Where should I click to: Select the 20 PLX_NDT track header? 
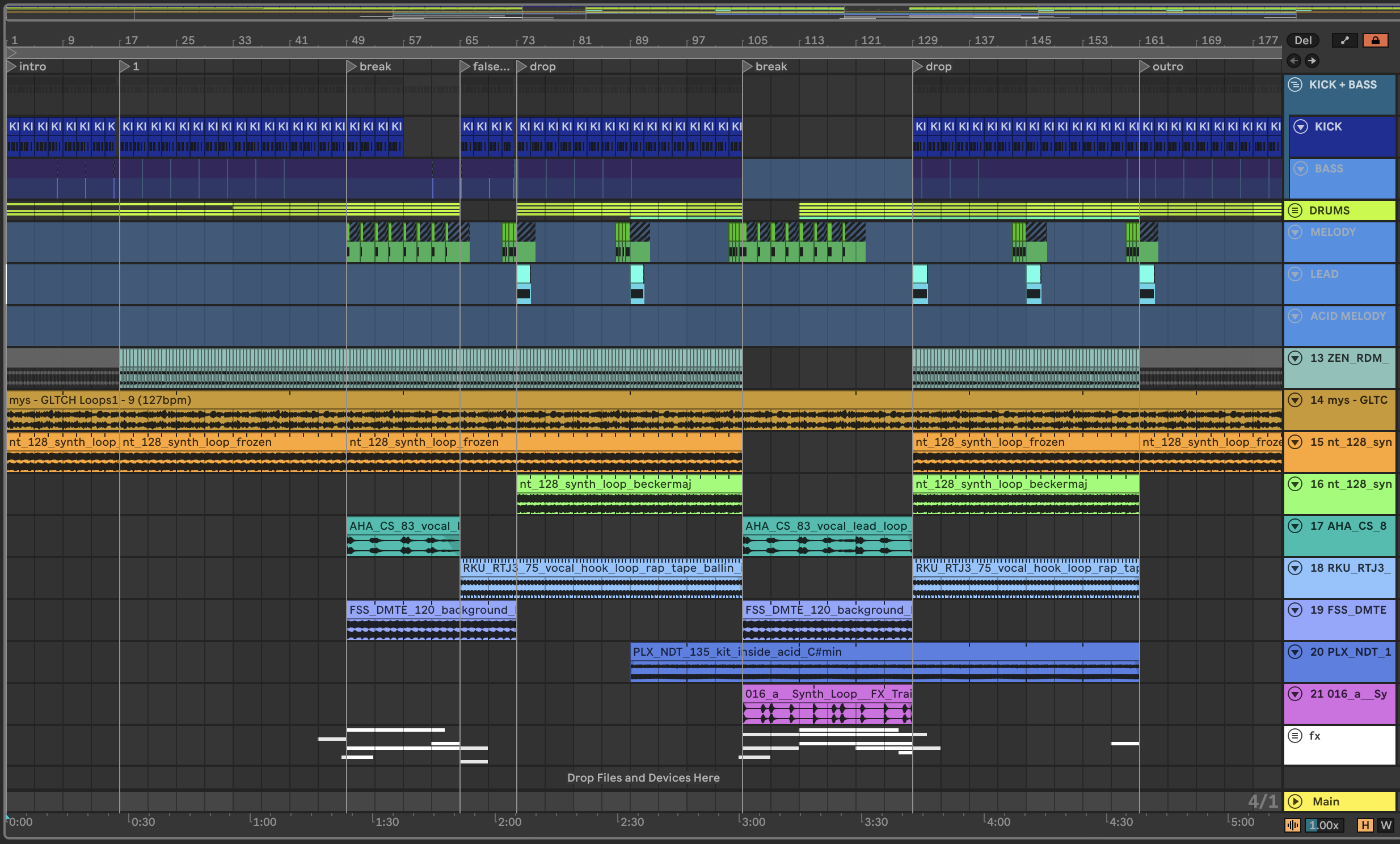coord(1350,652)
